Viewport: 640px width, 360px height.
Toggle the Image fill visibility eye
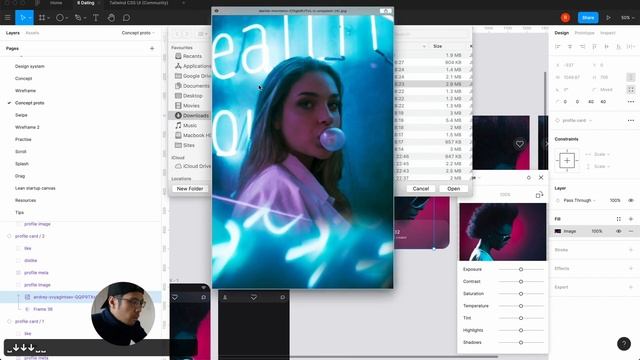point(619,231)
